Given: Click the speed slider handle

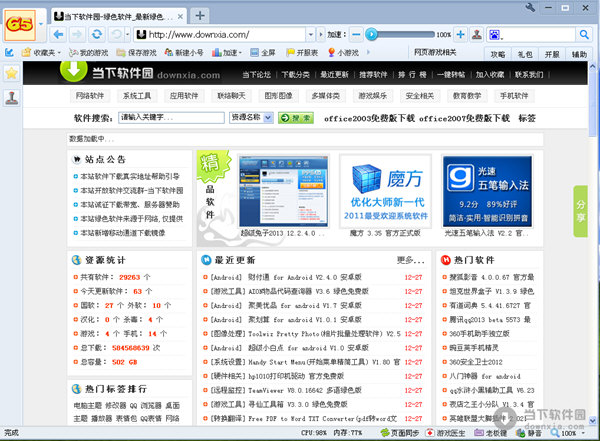Looking at the screenshot, I should (371, 35).
